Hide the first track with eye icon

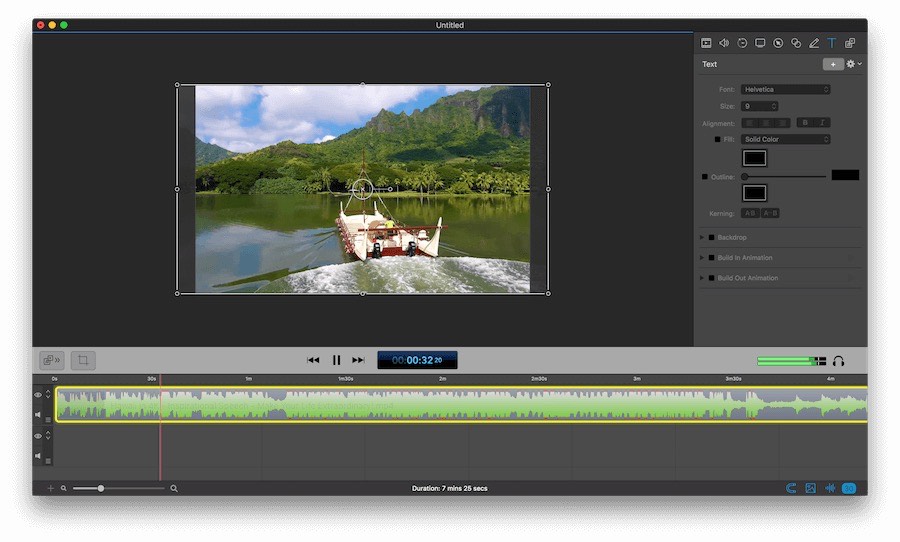[38, 395]
